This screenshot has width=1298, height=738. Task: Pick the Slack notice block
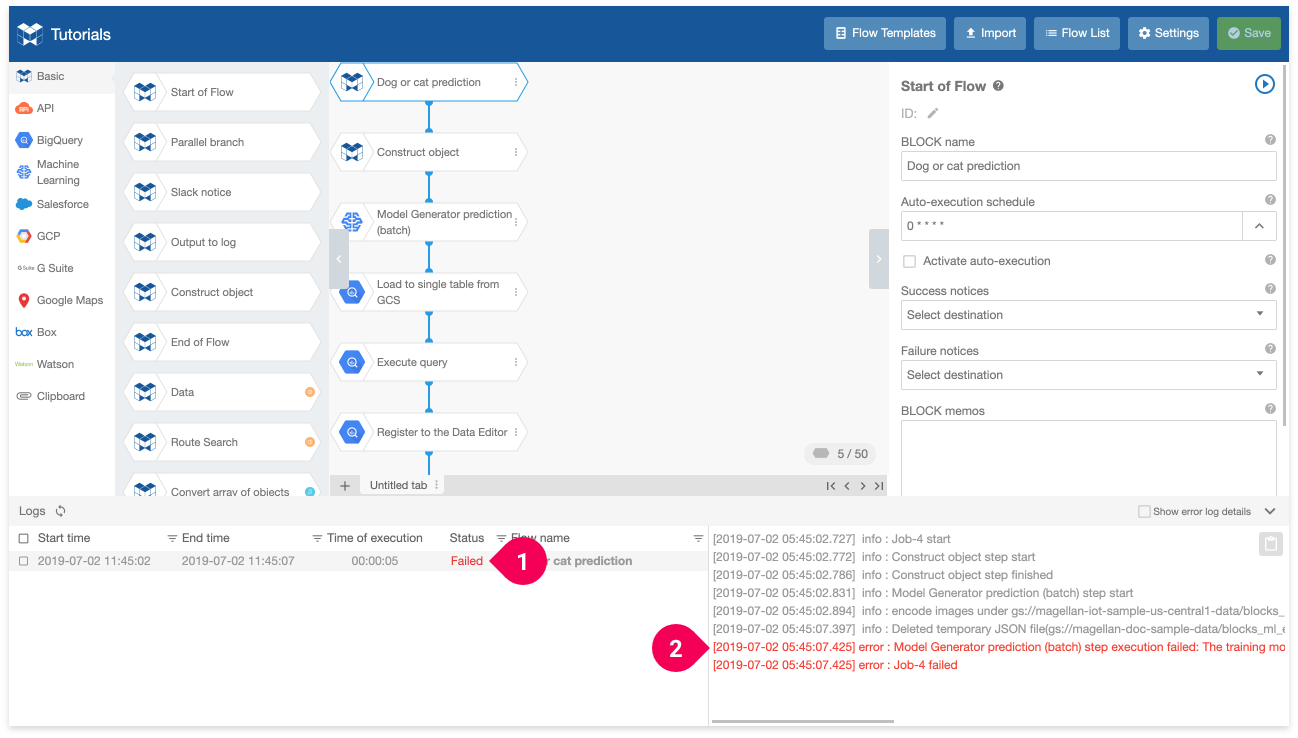point(222,192)
